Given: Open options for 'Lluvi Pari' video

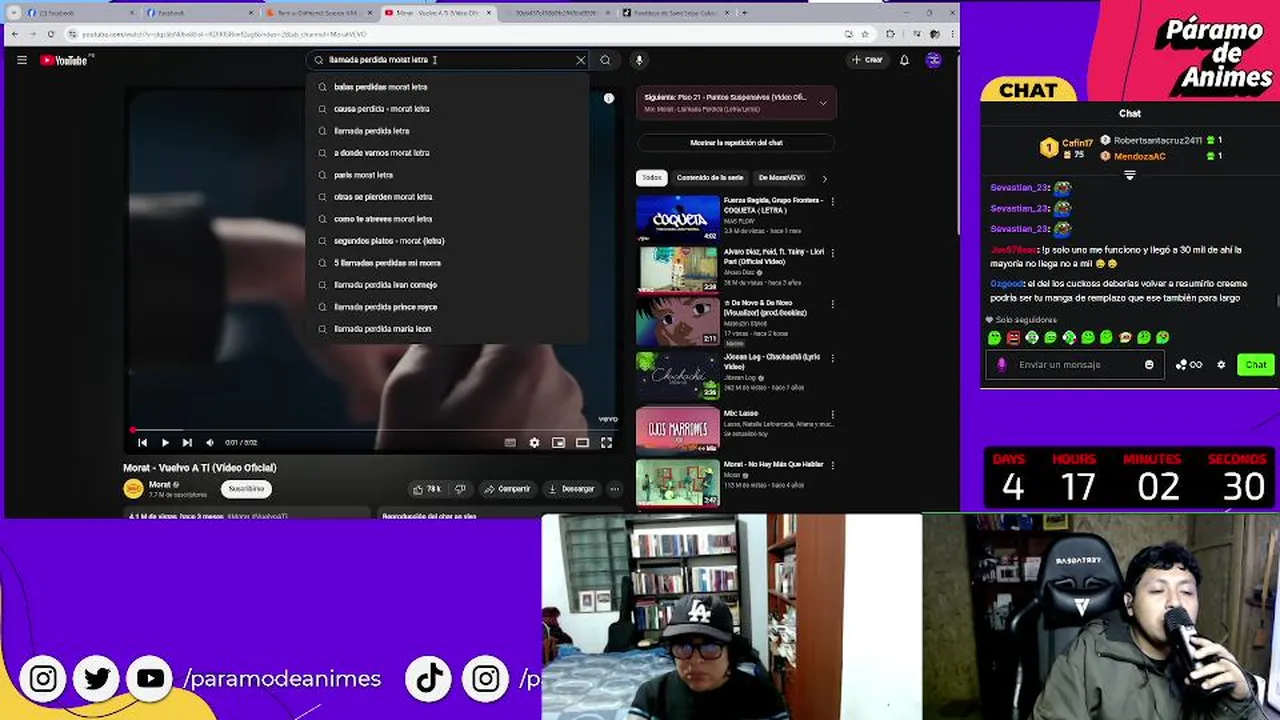Looking at the screenshot, I should point(832,253).
